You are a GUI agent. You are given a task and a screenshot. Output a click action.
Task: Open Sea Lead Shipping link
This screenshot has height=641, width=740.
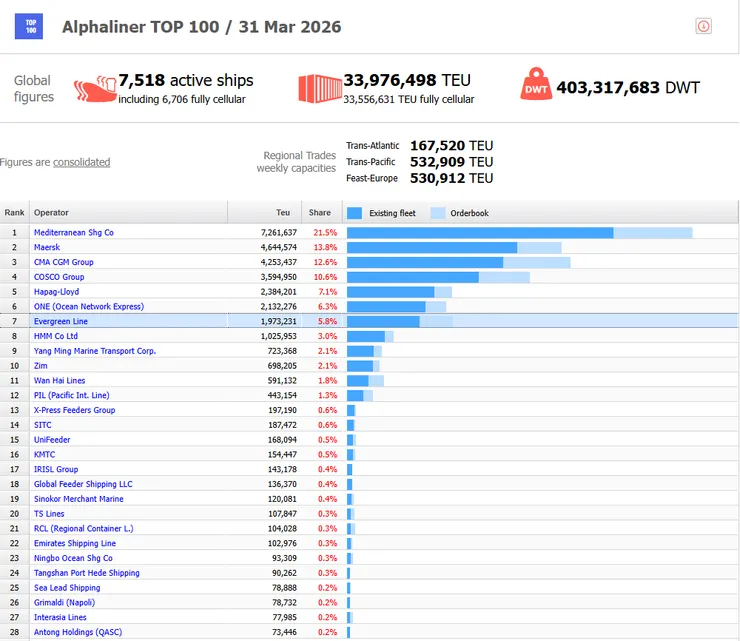point(67,588)
